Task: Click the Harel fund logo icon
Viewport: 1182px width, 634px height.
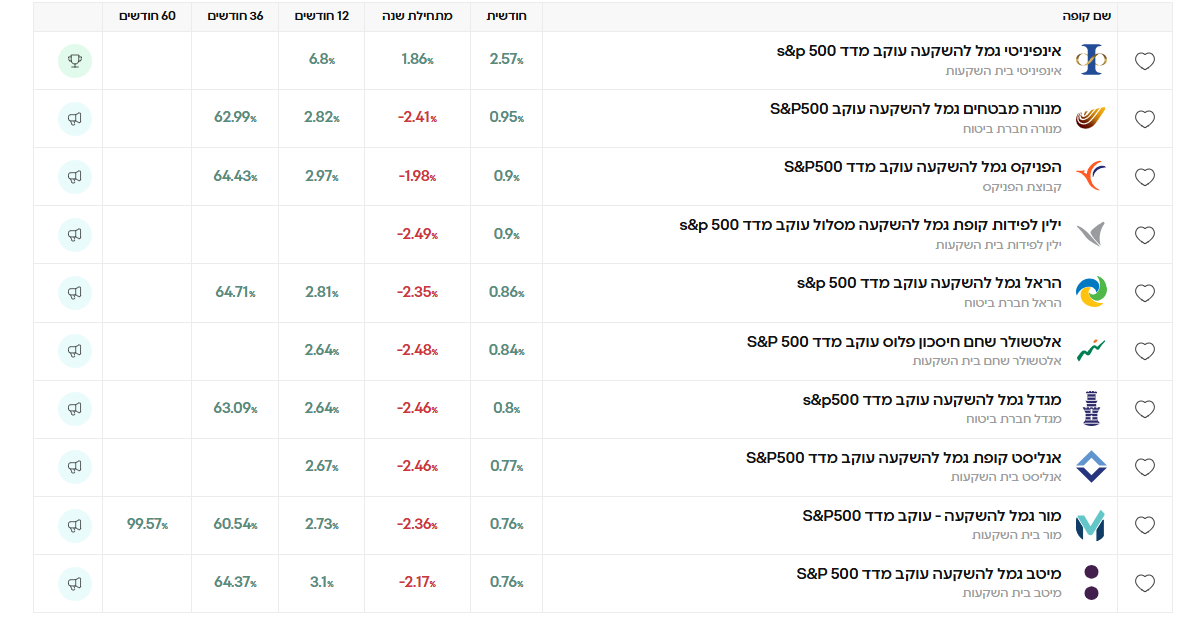Action: click(x=1091, y=292)
